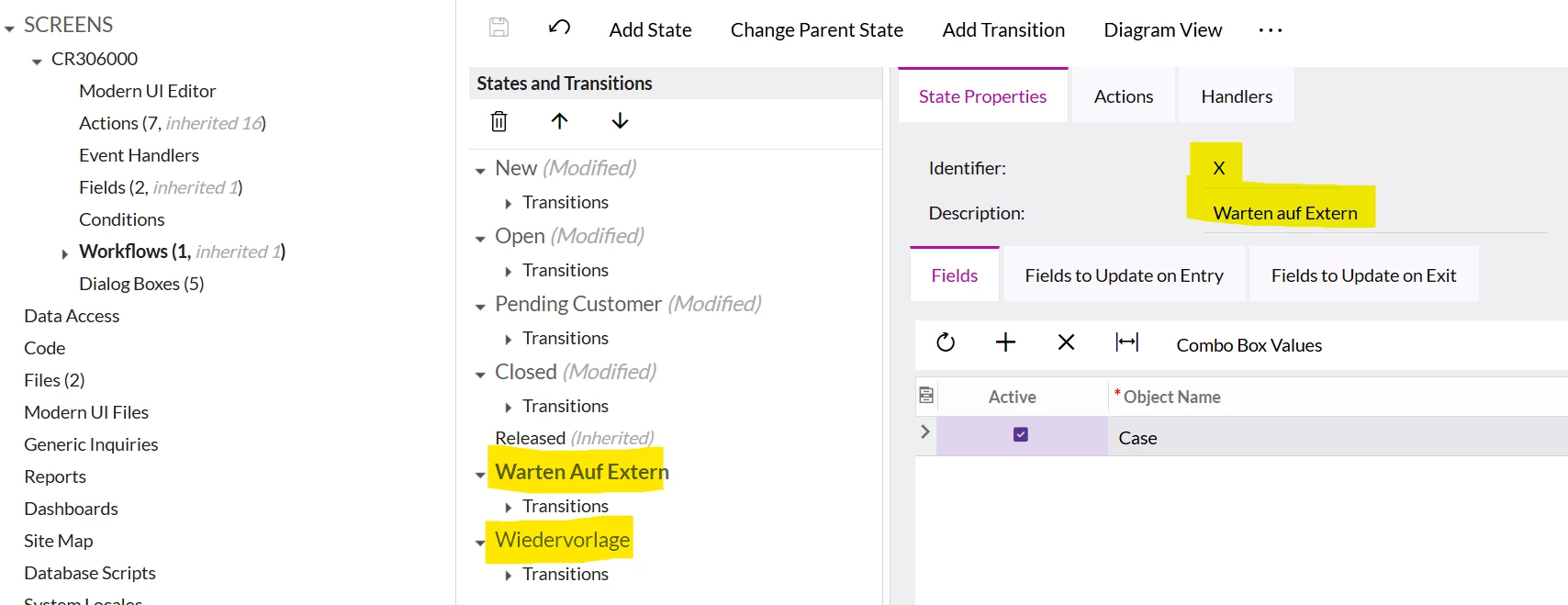Click the undo arrow icon
Screen dimensions: 1568x605
(x=560, y=28)
